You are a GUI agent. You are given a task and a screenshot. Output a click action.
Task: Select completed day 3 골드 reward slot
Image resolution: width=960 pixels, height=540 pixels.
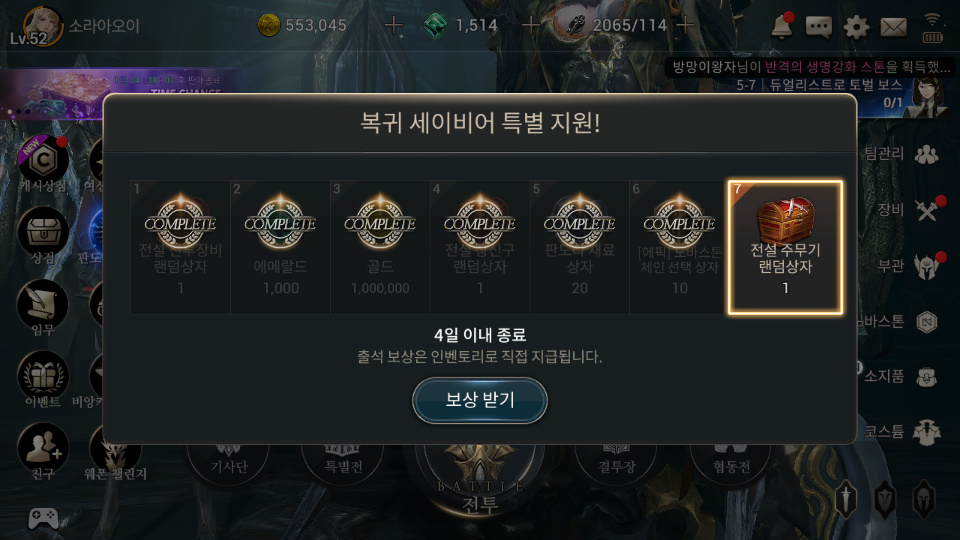(x=380, y=247)
